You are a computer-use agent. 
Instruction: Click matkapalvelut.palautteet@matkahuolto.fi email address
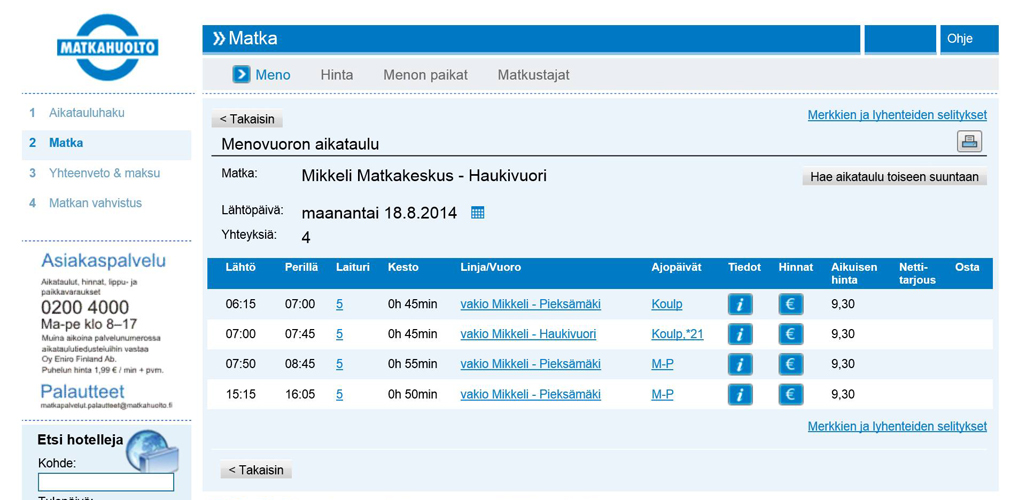[106, 406]
